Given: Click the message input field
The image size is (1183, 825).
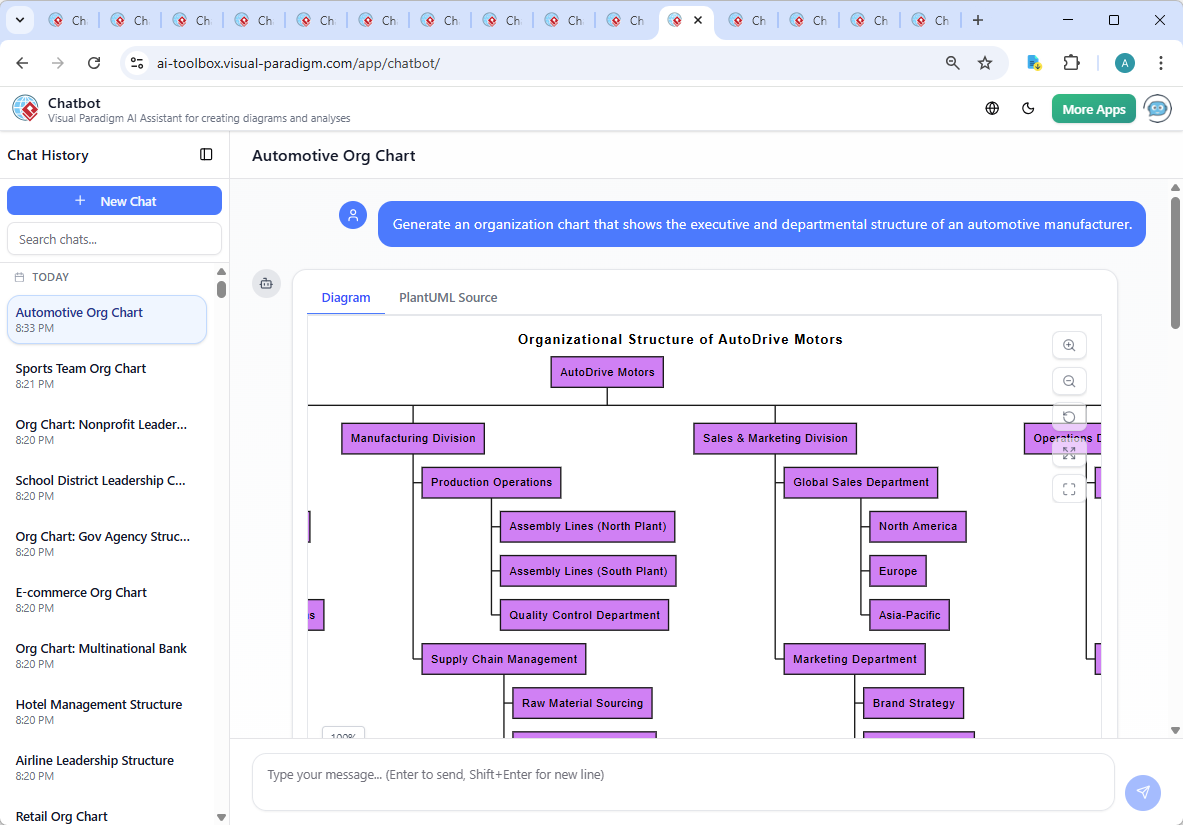Looking at the screenshot, I should 683,781.
